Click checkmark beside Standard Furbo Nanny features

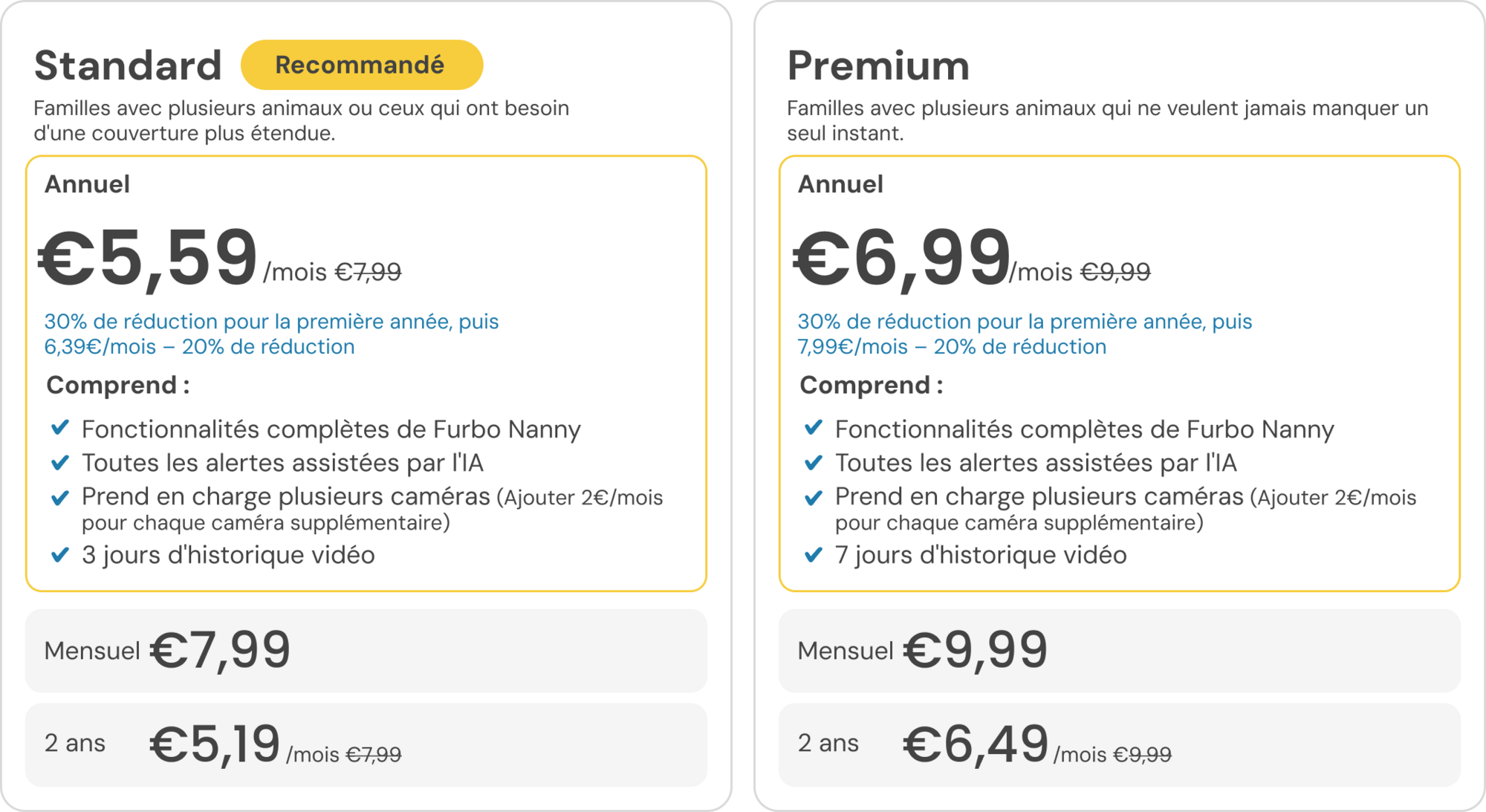tap(60, 428)
